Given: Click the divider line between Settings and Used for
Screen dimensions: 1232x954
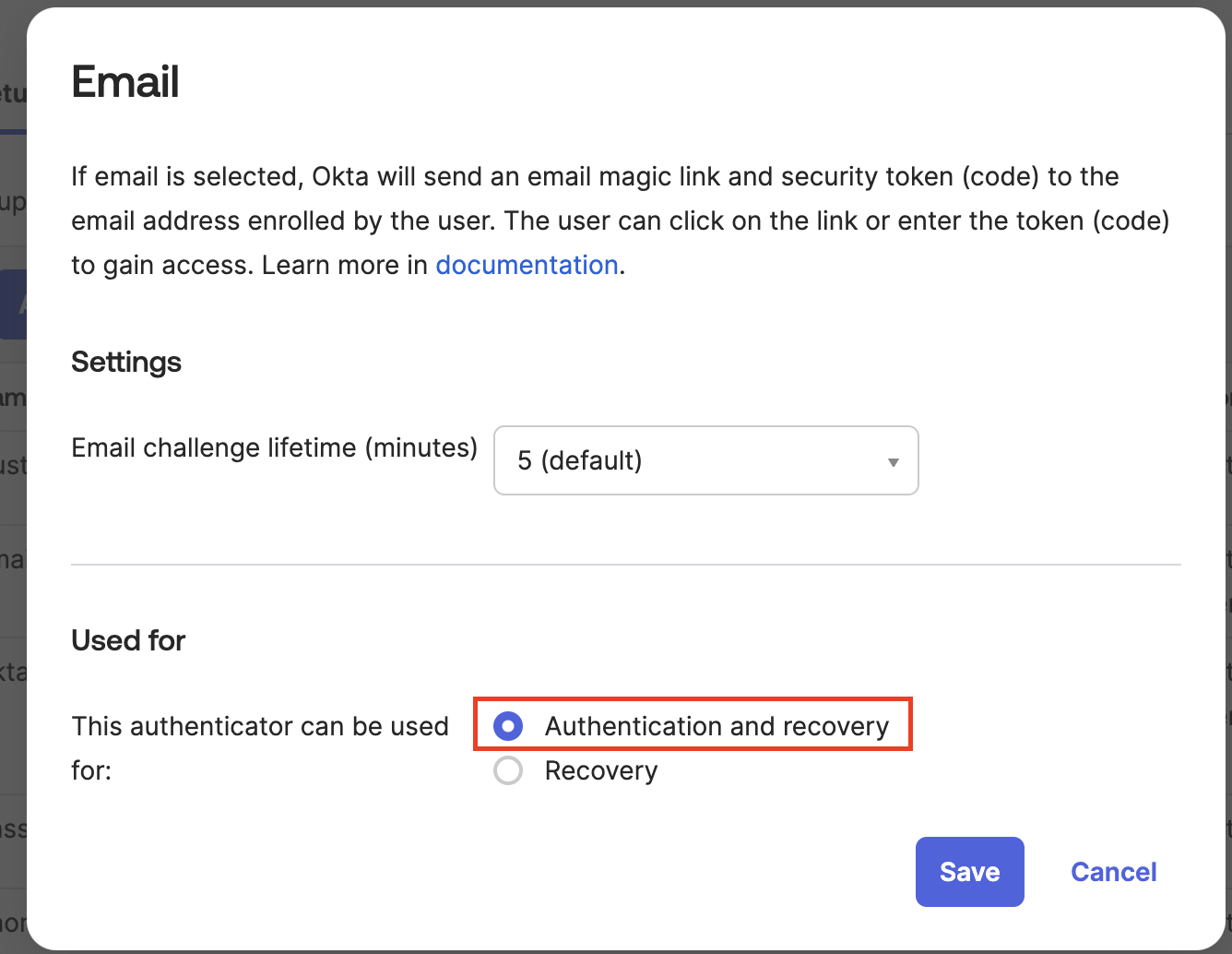Looking at the screenshot, I should point(625,564).
